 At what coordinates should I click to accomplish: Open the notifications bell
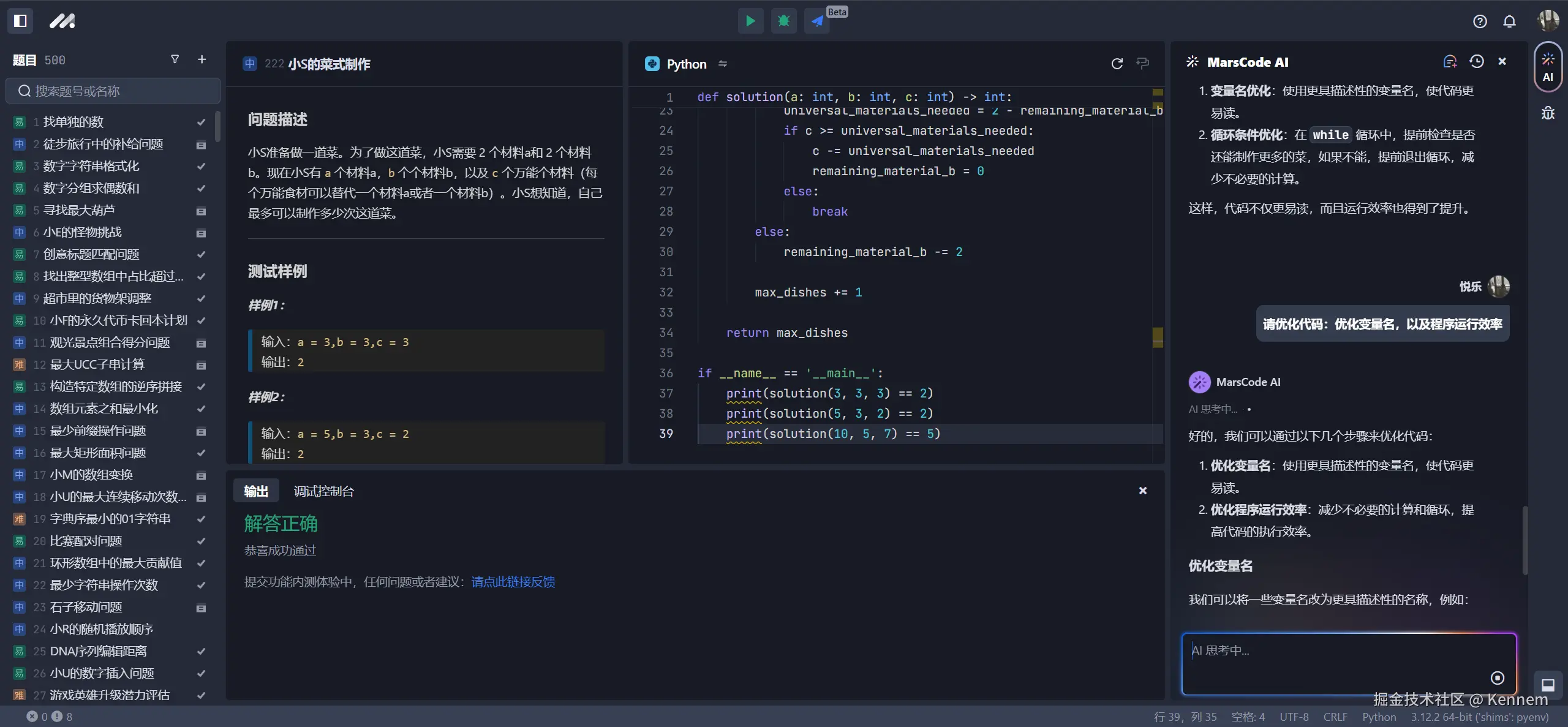click(x=1510, y=21)
